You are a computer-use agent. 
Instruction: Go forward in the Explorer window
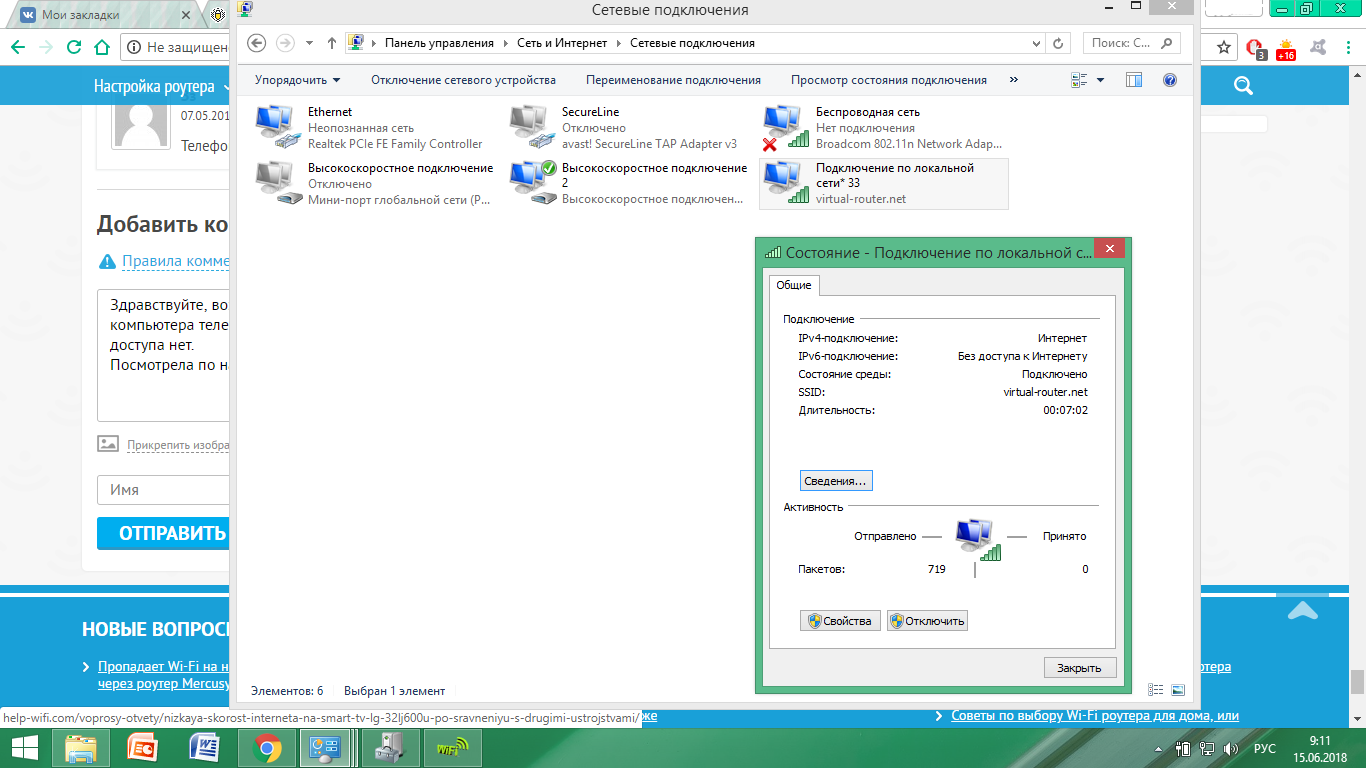(285, 43)
